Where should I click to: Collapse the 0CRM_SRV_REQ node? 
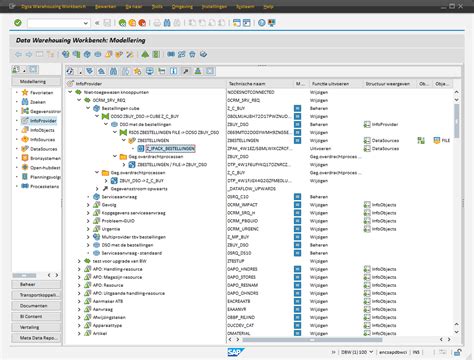tap(79, 100)
